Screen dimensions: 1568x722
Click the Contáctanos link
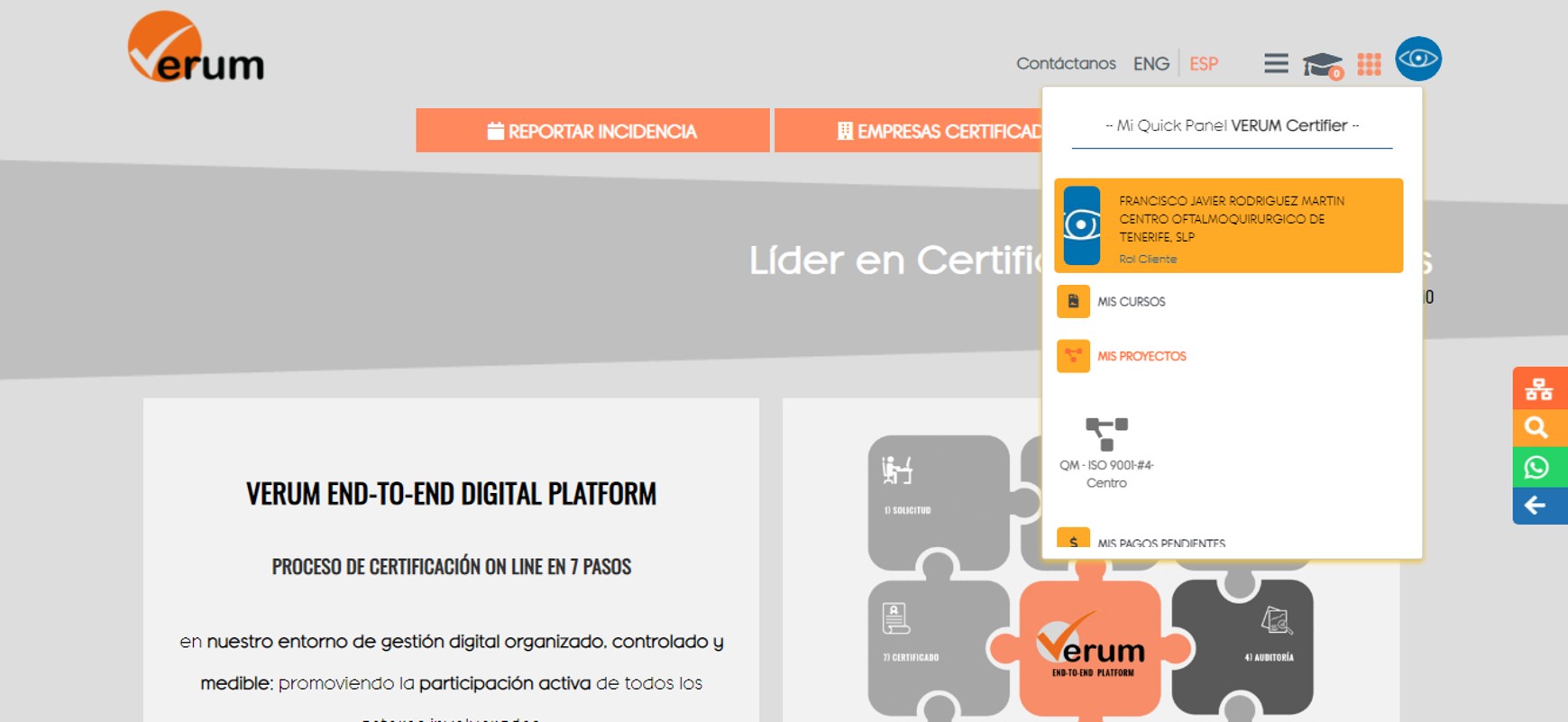1066,64
